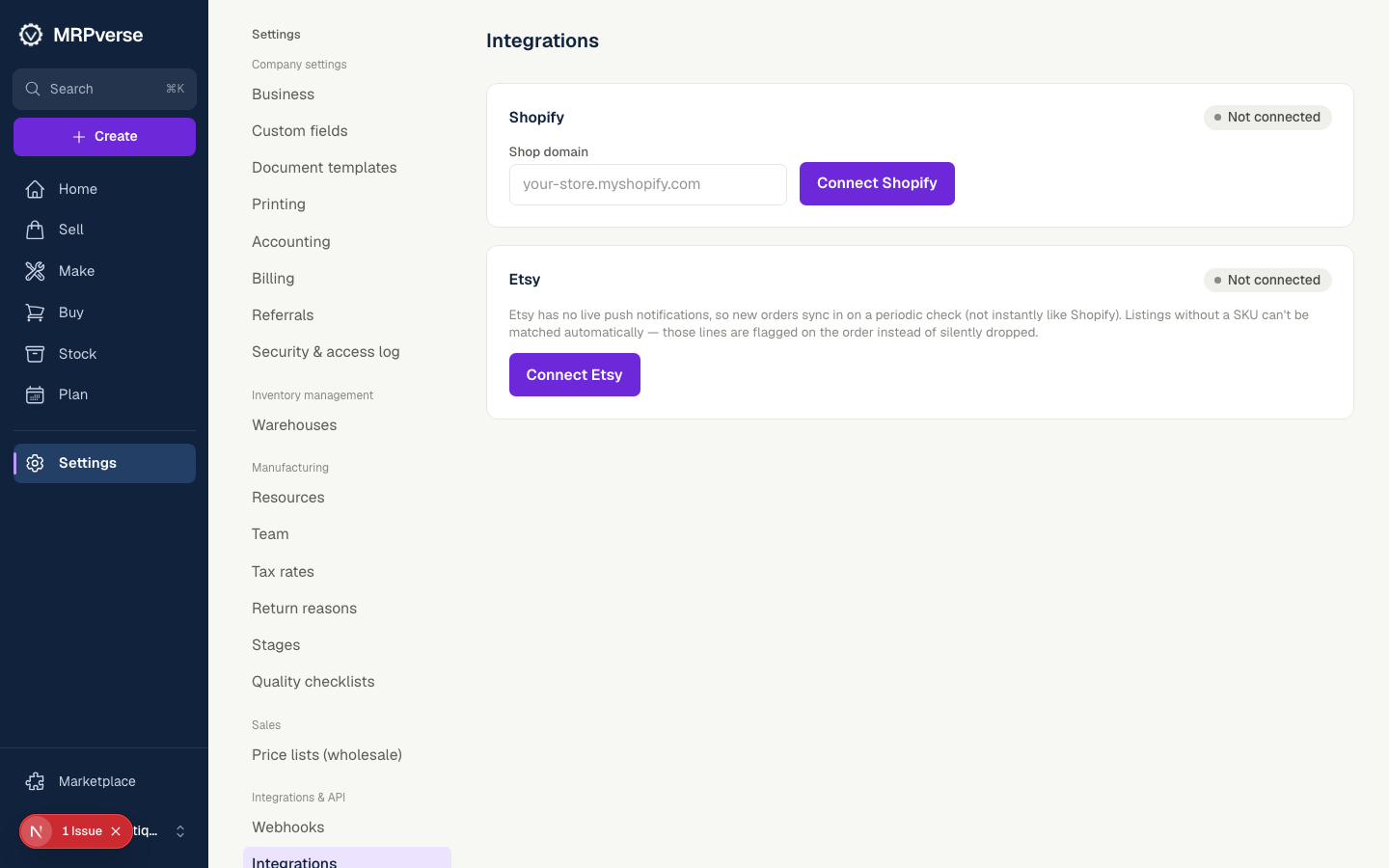1389x868 pixels.
Task: Expand the account switcher chevrons
Action: pos(180,831)
